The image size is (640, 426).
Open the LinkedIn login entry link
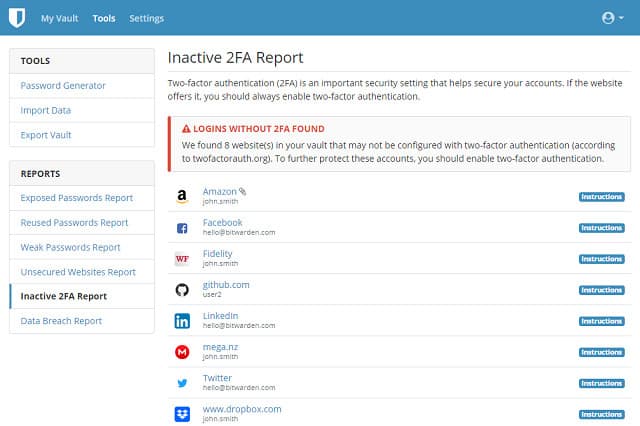pyautogui.click(x=220, y=316)
